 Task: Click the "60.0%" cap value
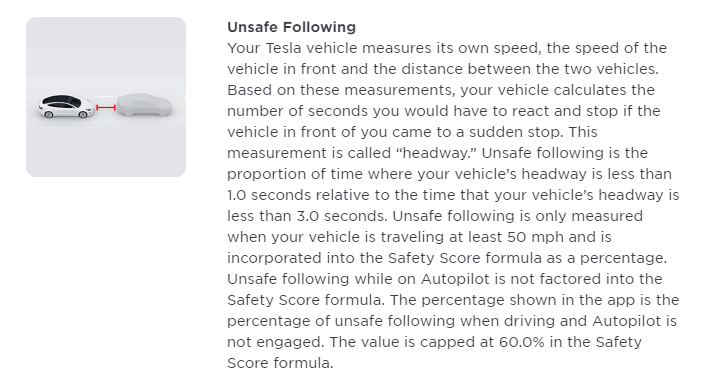(522, 342)
